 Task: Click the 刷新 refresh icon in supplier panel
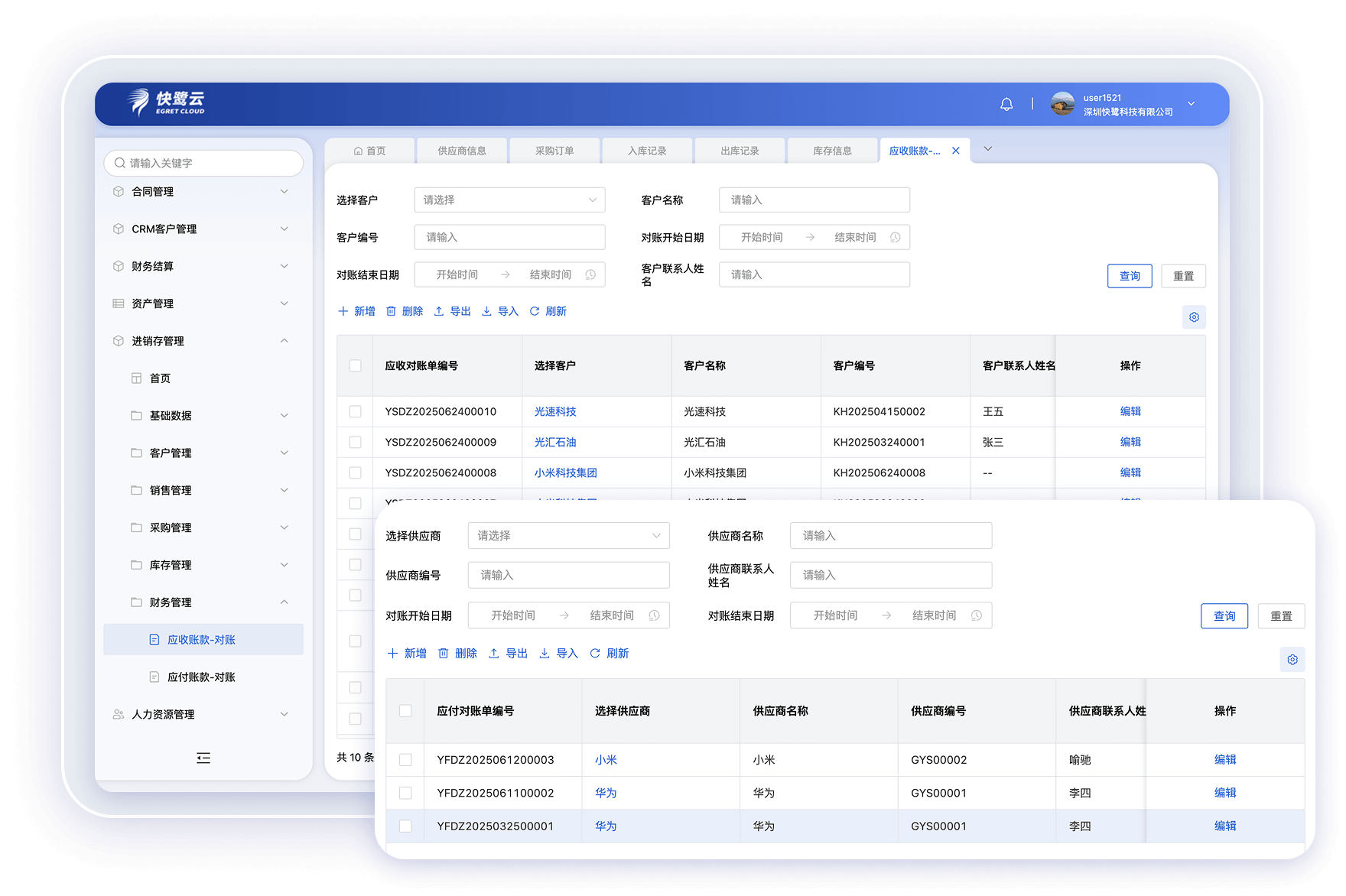(595, 654)
